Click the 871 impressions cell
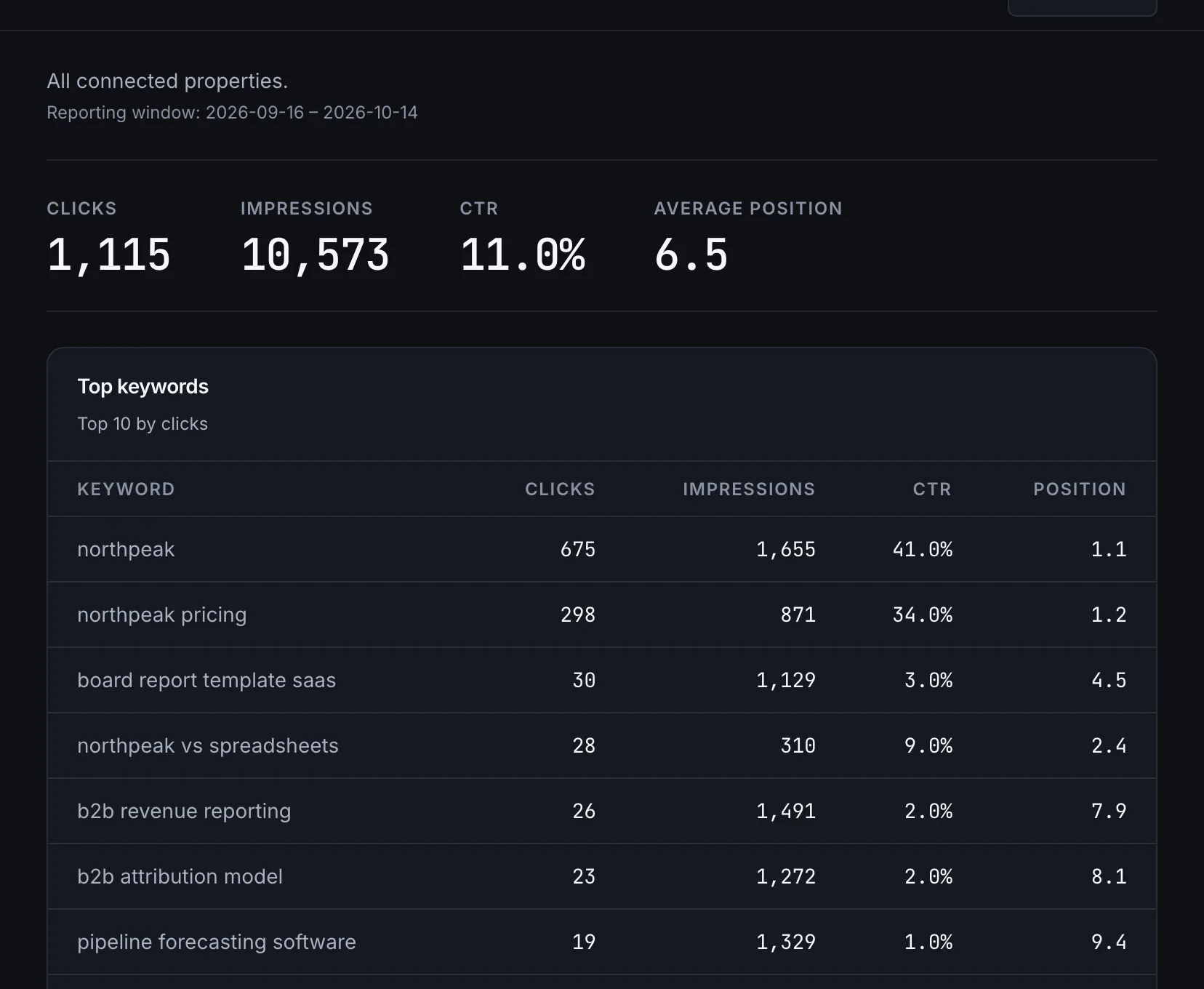This screenshot has width=1204, height=989. tap(798, 614)
